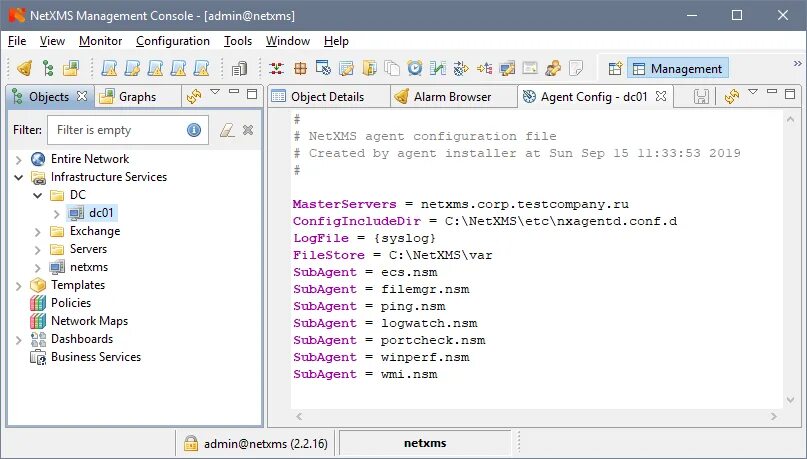Click the green chart script toolbar icon
The image size is (807, 459).
point(437,68)
